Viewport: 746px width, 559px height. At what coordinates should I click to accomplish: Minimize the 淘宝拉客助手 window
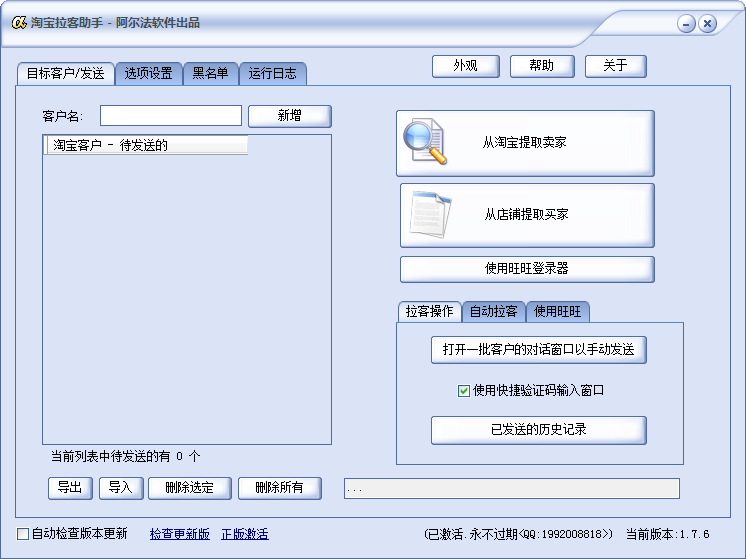pos(686,23)
